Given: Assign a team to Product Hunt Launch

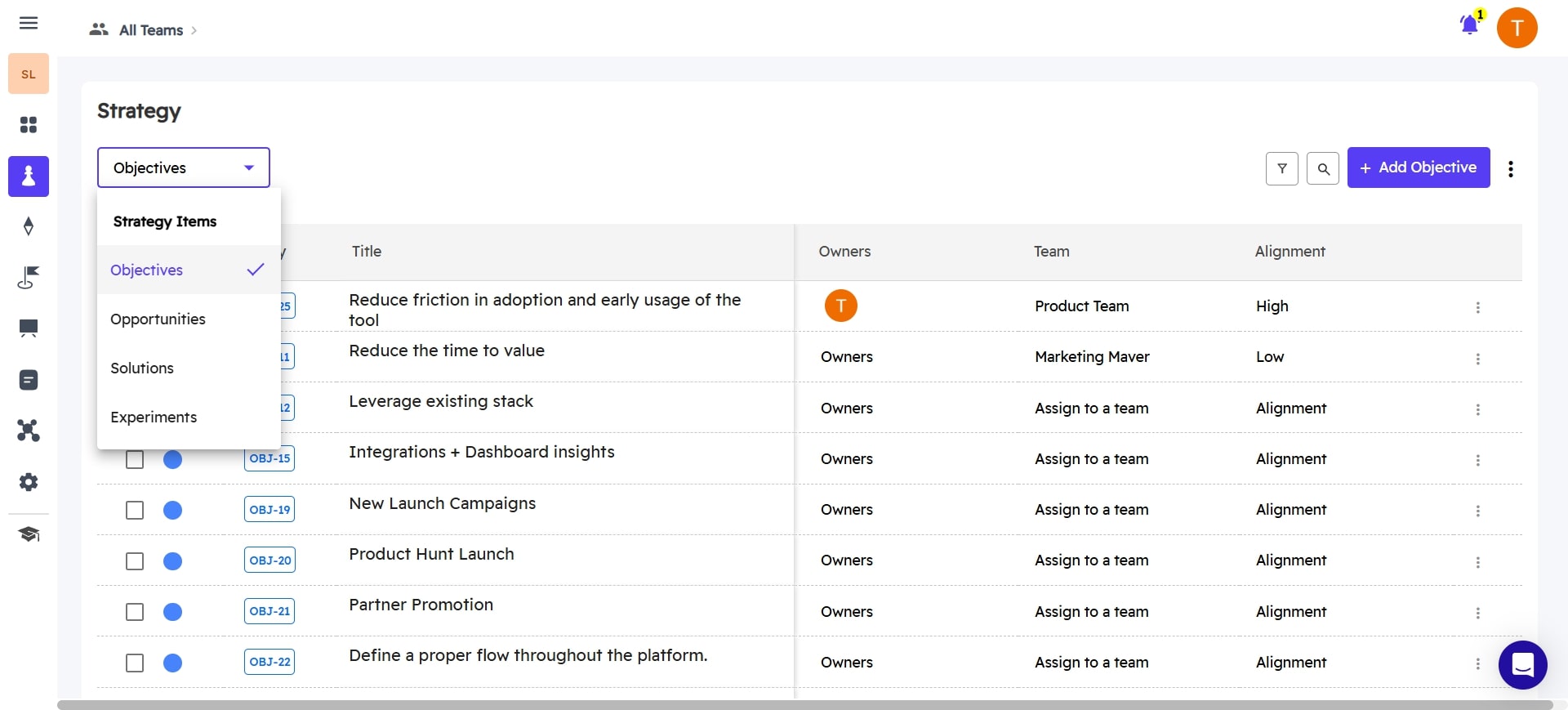Looking at the screenshot, I should [x=1091, y=560].
